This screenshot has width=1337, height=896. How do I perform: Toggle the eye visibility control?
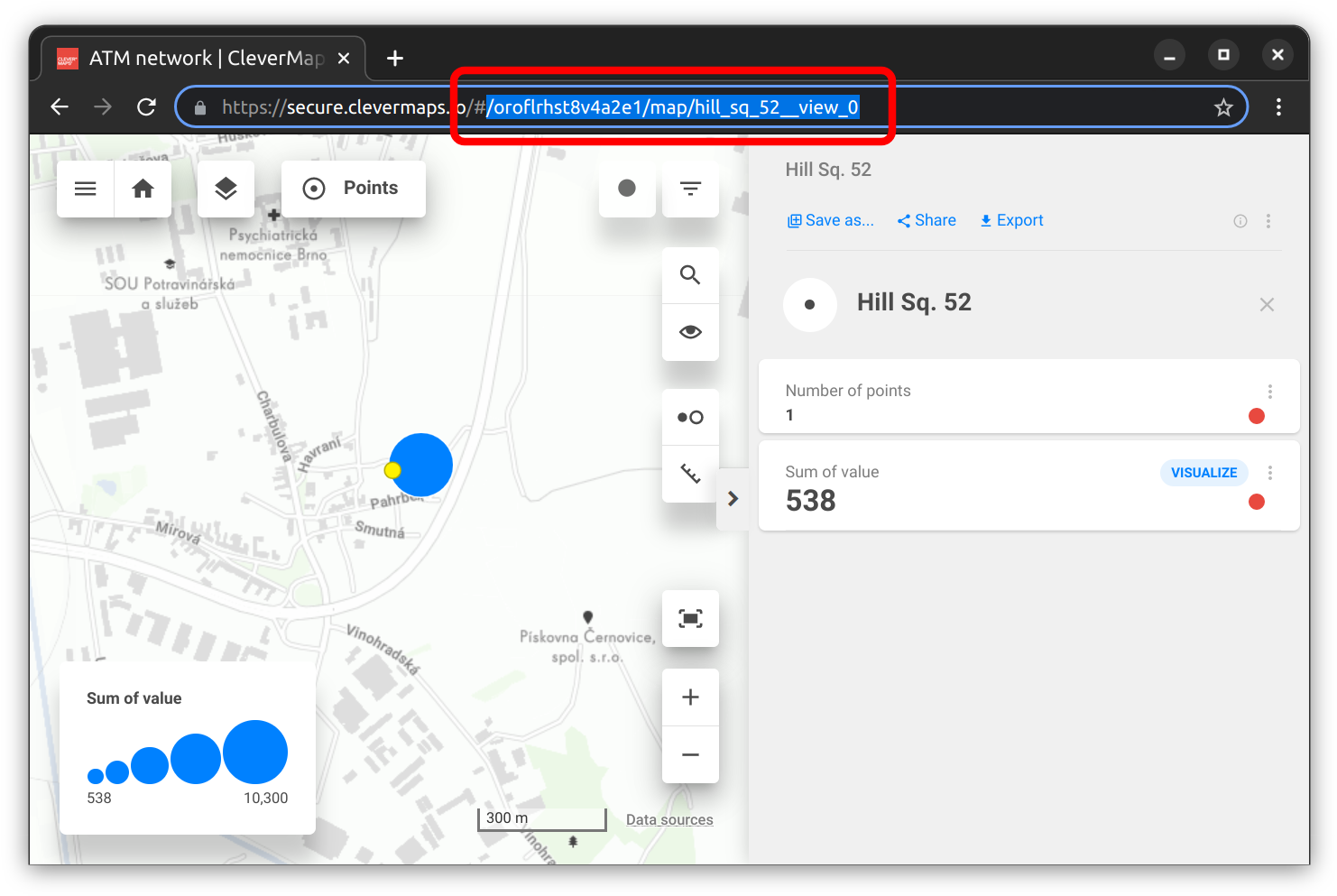[690, 332]
